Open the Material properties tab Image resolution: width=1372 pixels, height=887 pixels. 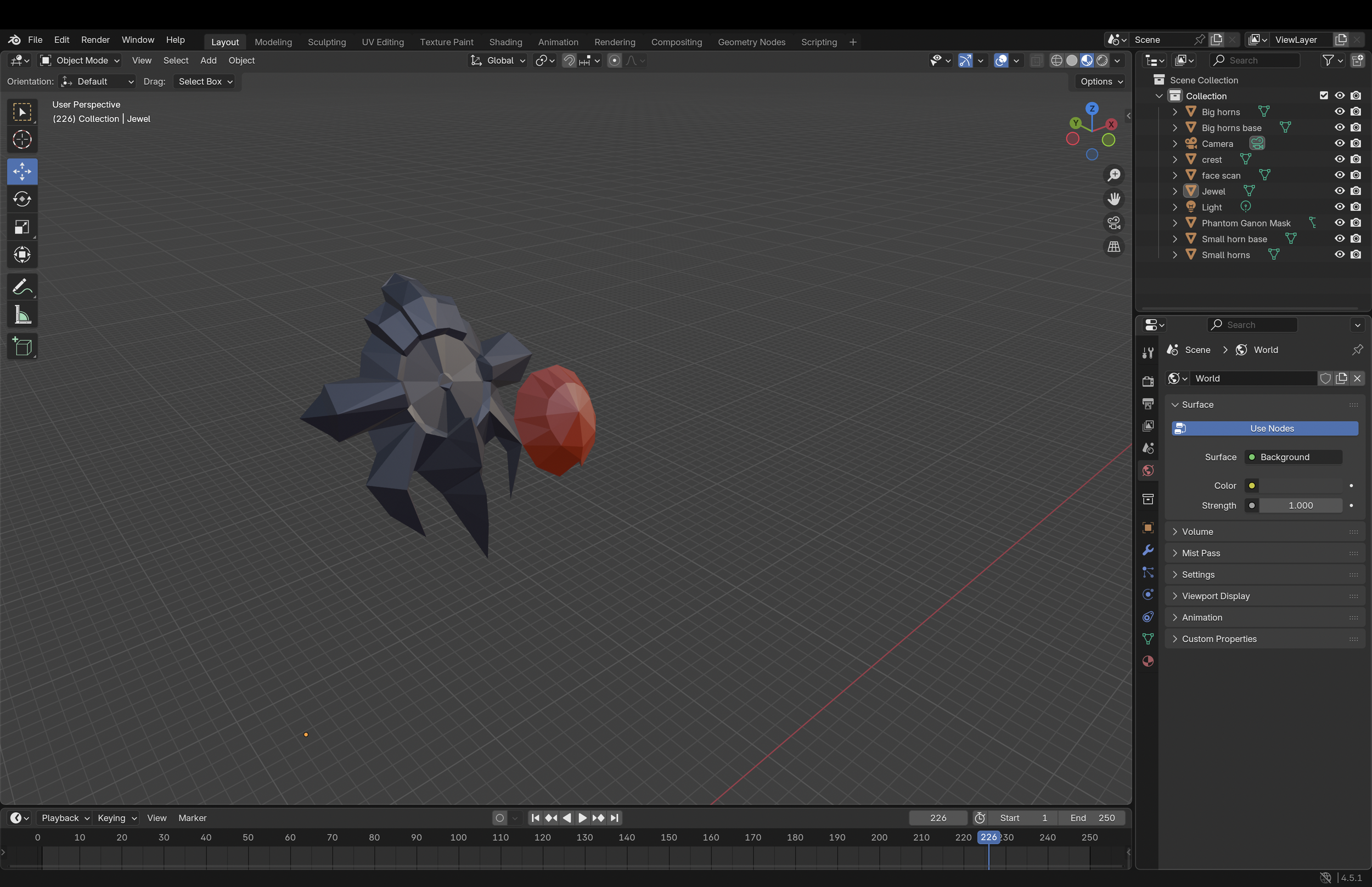pyautogui.click(x=1148, y=661)
